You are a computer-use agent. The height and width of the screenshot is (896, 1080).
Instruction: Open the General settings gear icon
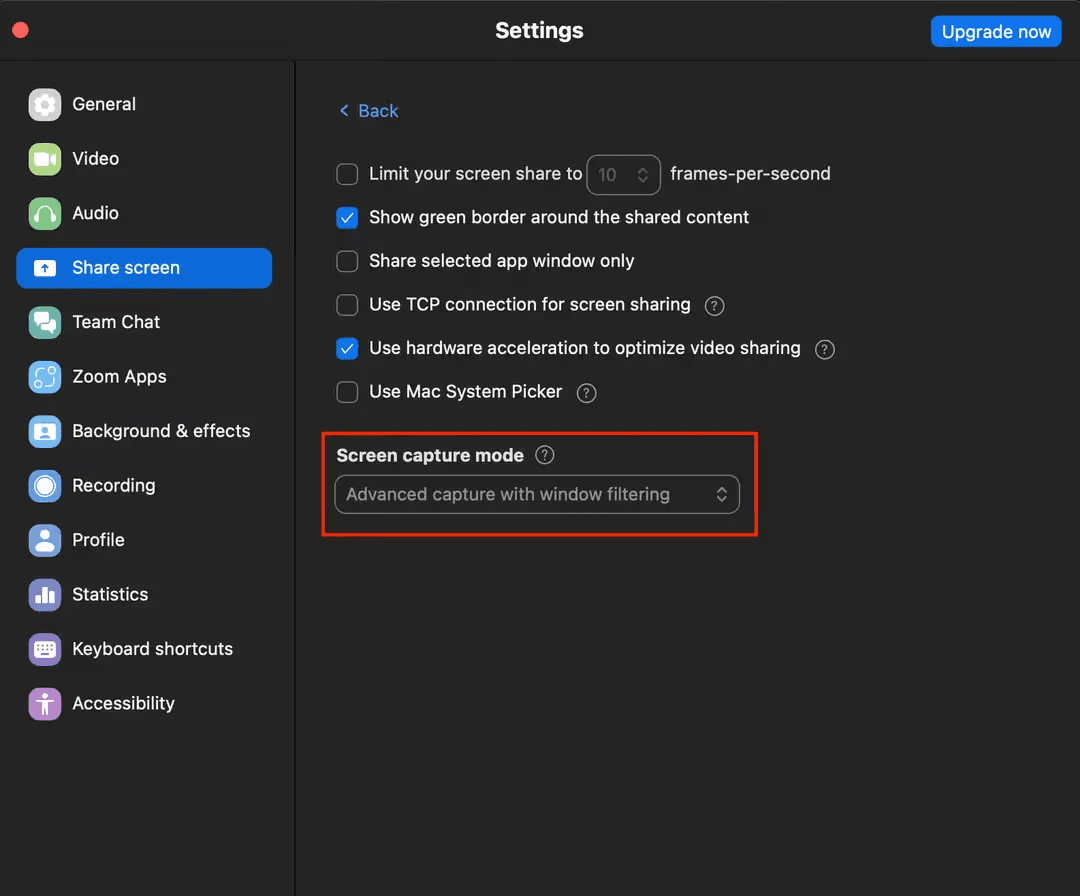(45, 105)
